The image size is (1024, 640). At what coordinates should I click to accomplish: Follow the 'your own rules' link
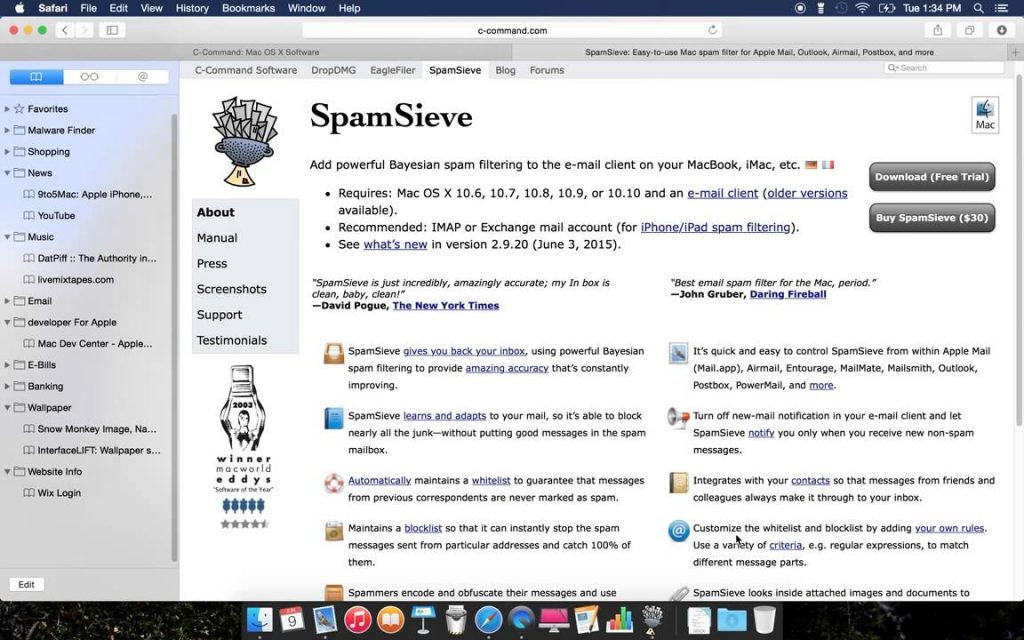point(949,528)
